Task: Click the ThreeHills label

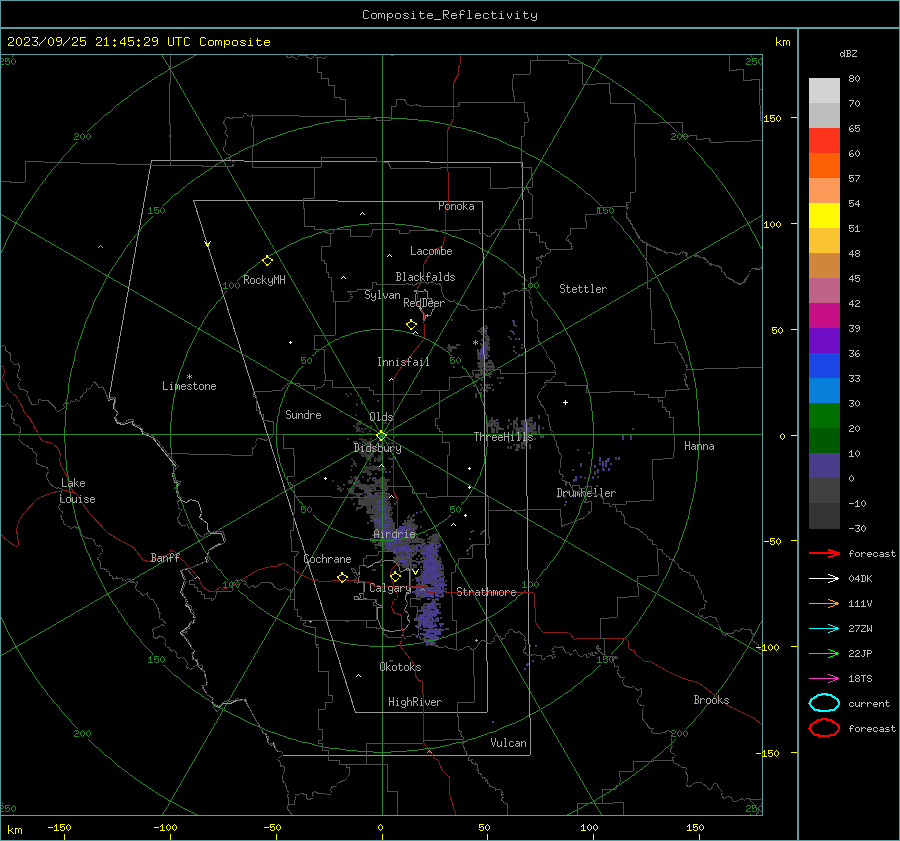Action: tap(503, 437)
